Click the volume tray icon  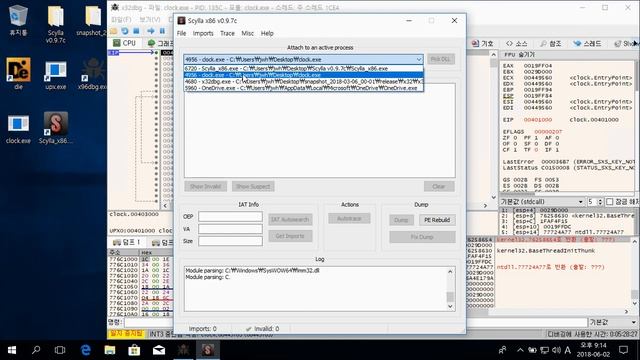pyautogui.click(x=556, y=350)
